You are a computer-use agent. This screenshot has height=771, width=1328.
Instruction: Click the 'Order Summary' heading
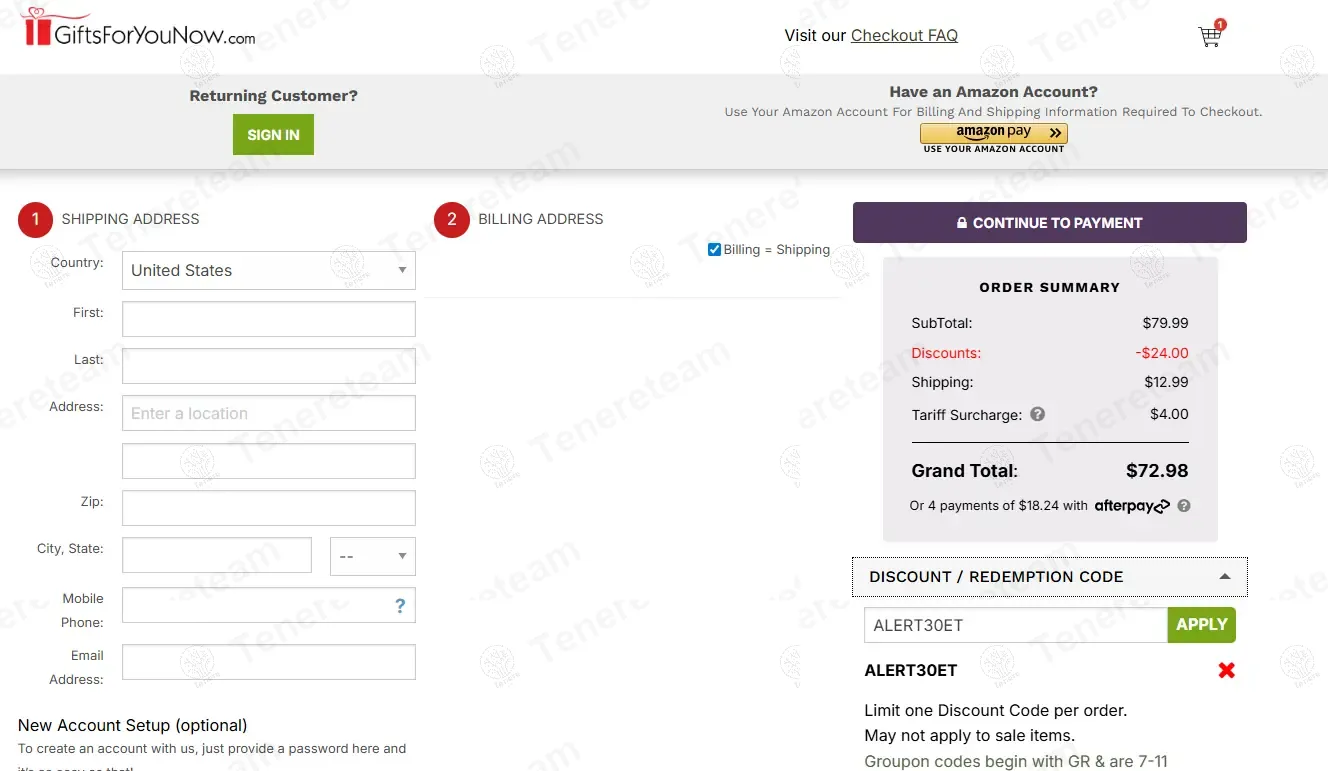[1050, 287]
